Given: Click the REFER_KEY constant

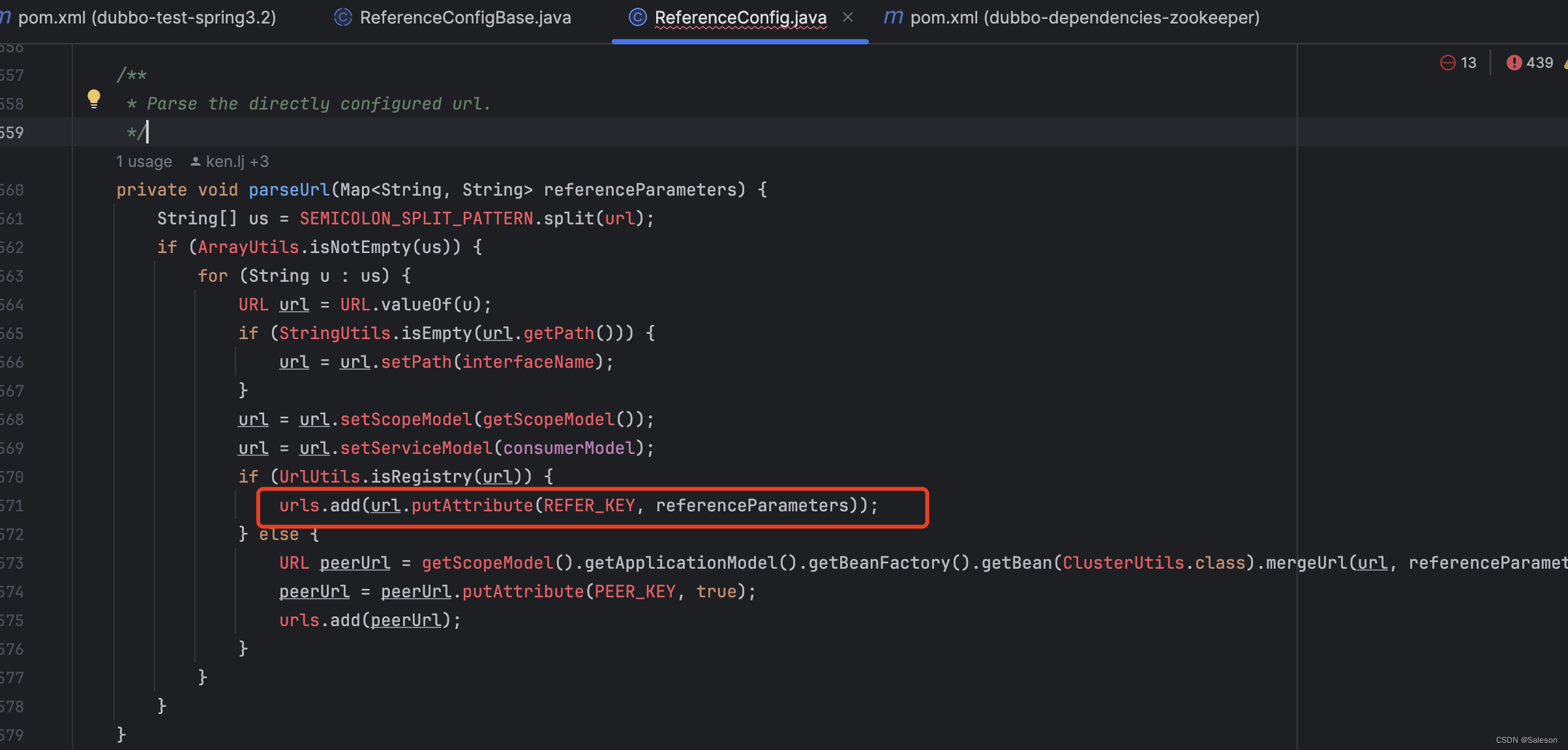Looking at the screenshot, I should click(589, 505).
